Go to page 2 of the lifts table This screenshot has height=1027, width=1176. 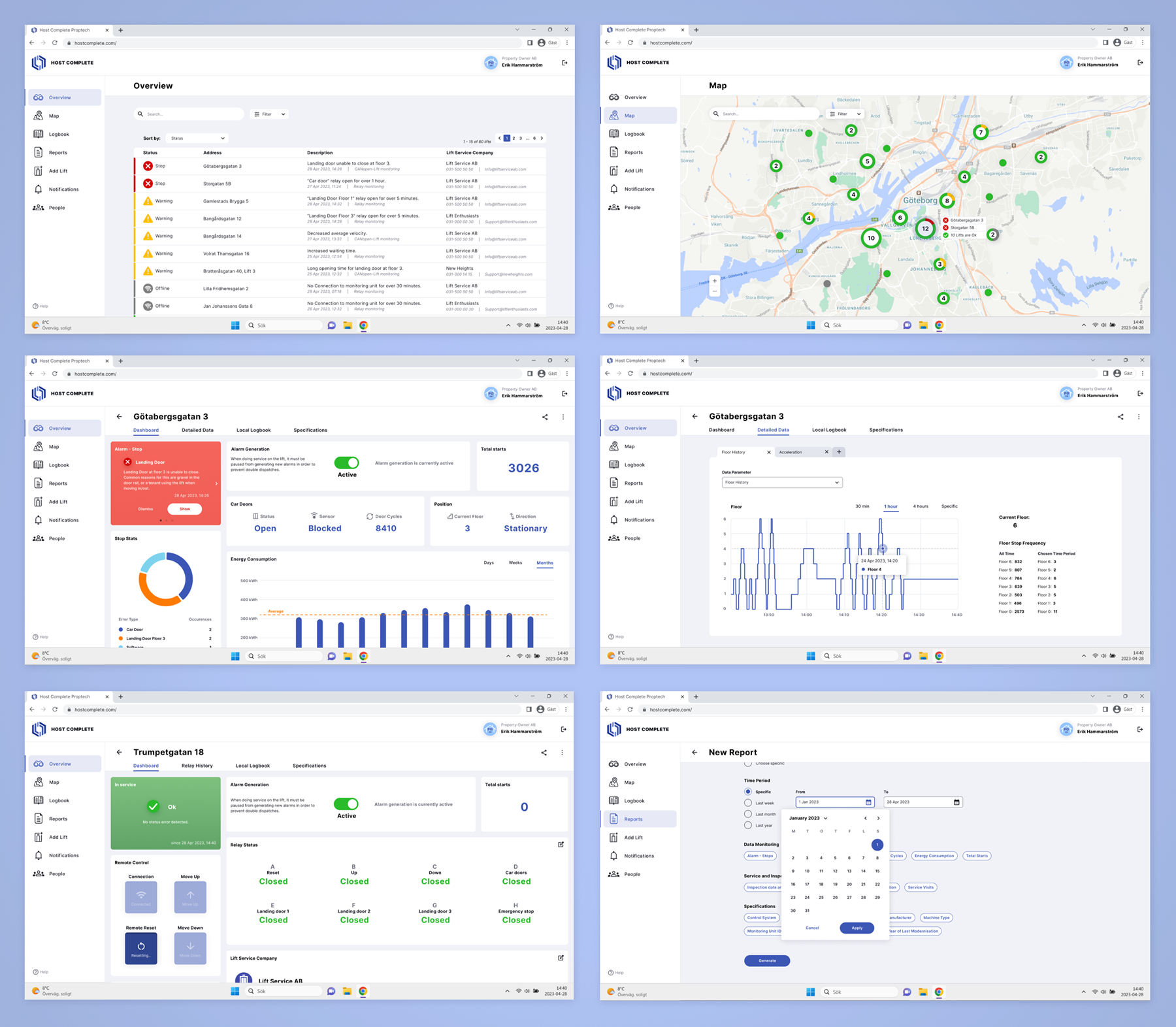514,139
